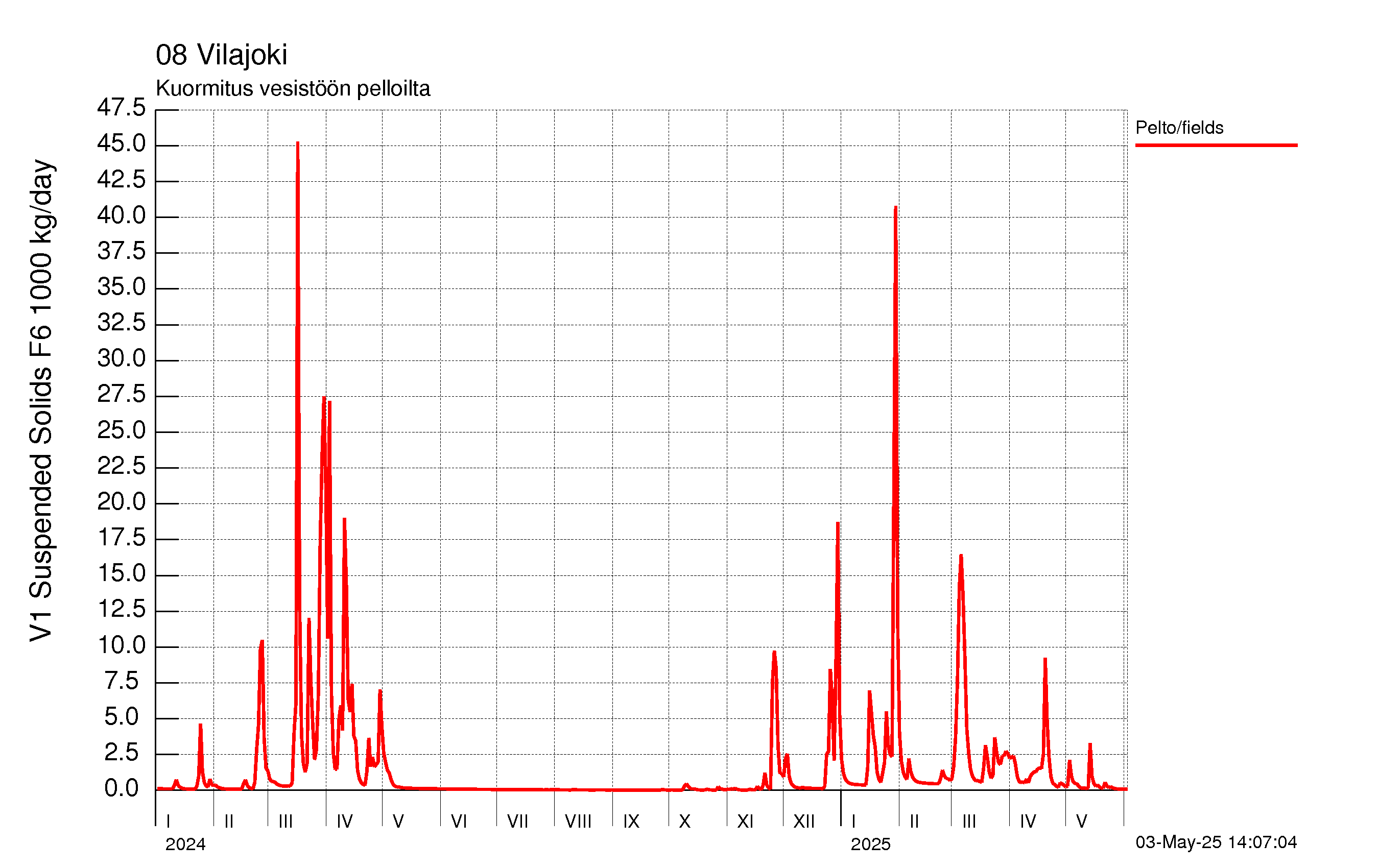Select the subtitle "Kuormitus vesistöön pelloilta"
1379x868 pixels.
click(293, 89)
